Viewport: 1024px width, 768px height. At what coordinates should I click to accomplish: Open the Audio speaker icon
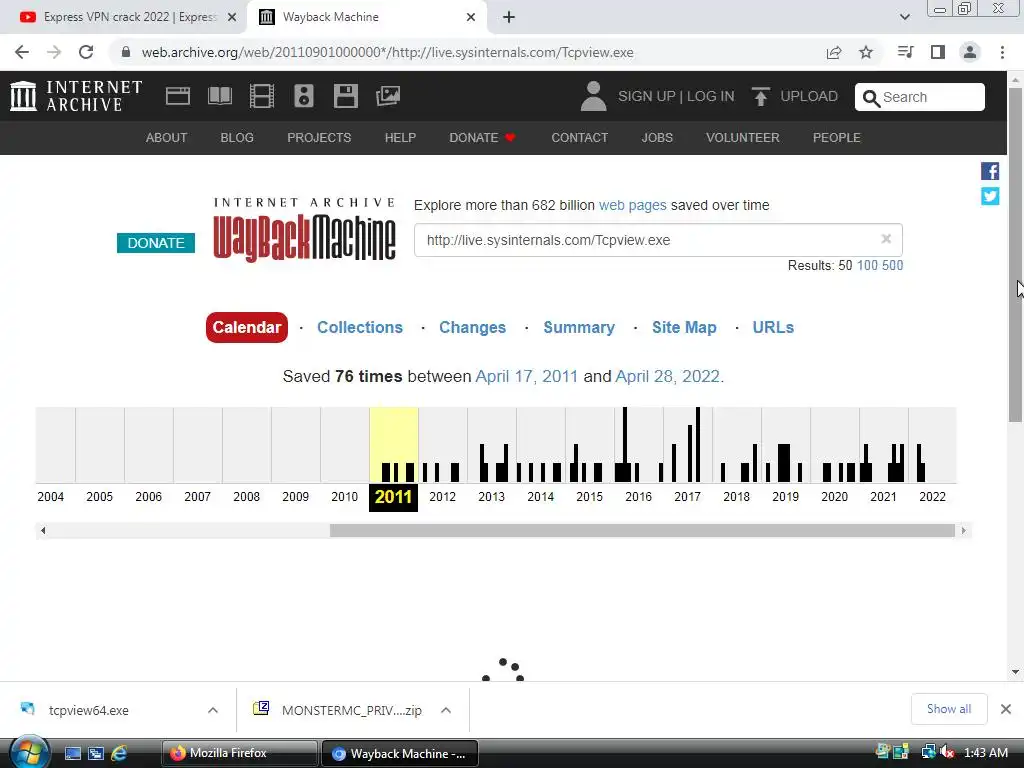point(304,96)
